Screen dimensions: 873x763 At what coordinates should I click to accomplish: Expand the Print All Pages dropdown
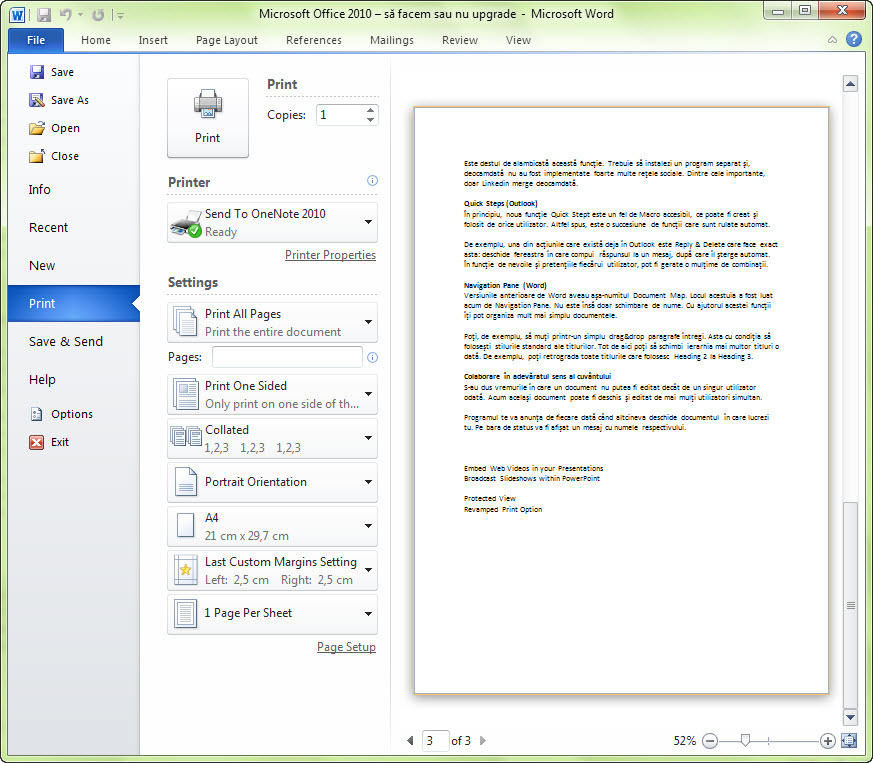click(272, 322)
